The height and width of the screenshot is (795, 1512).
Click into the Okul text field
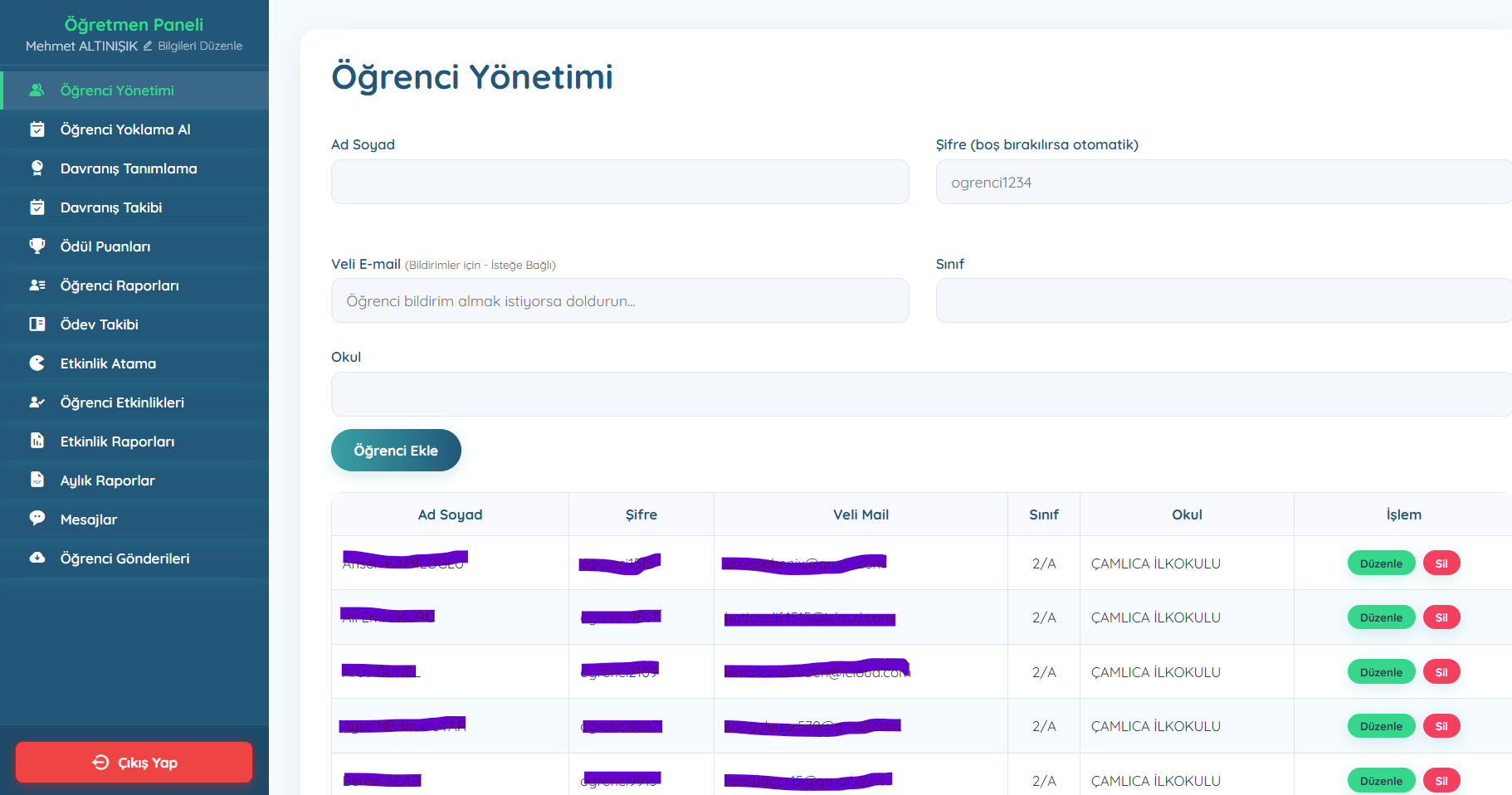click(x=919, y=394)
